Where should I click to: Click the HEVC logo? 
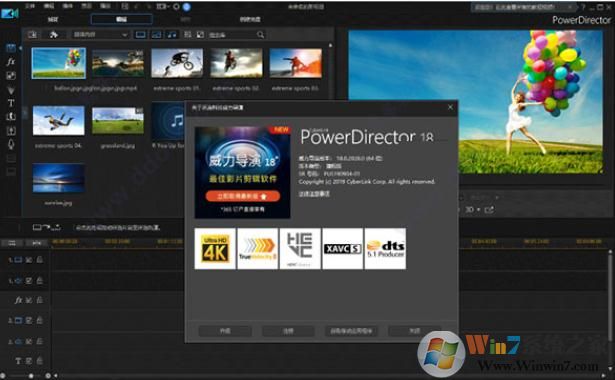pyautogui.click(x=300, y=249)
